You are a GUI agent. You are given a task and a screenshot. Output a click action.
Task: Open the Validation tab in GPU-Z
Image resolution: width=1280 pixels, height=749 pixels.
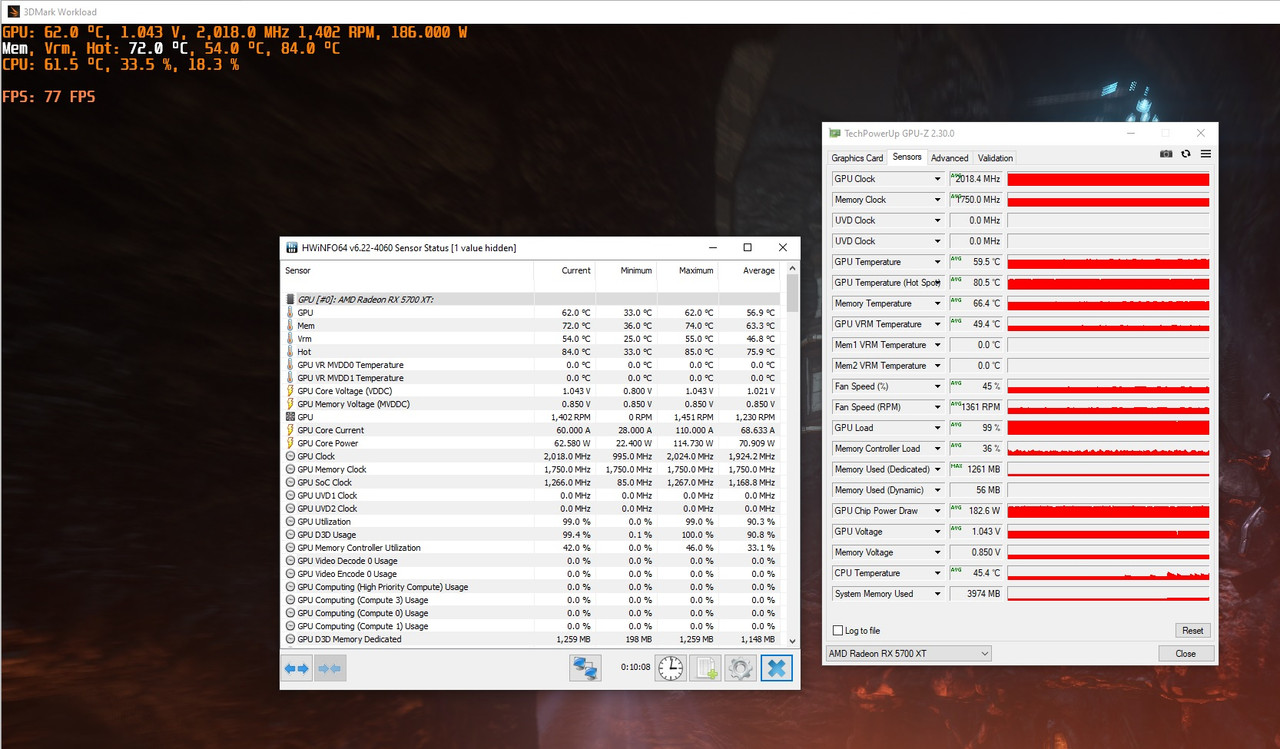(995, 158)
